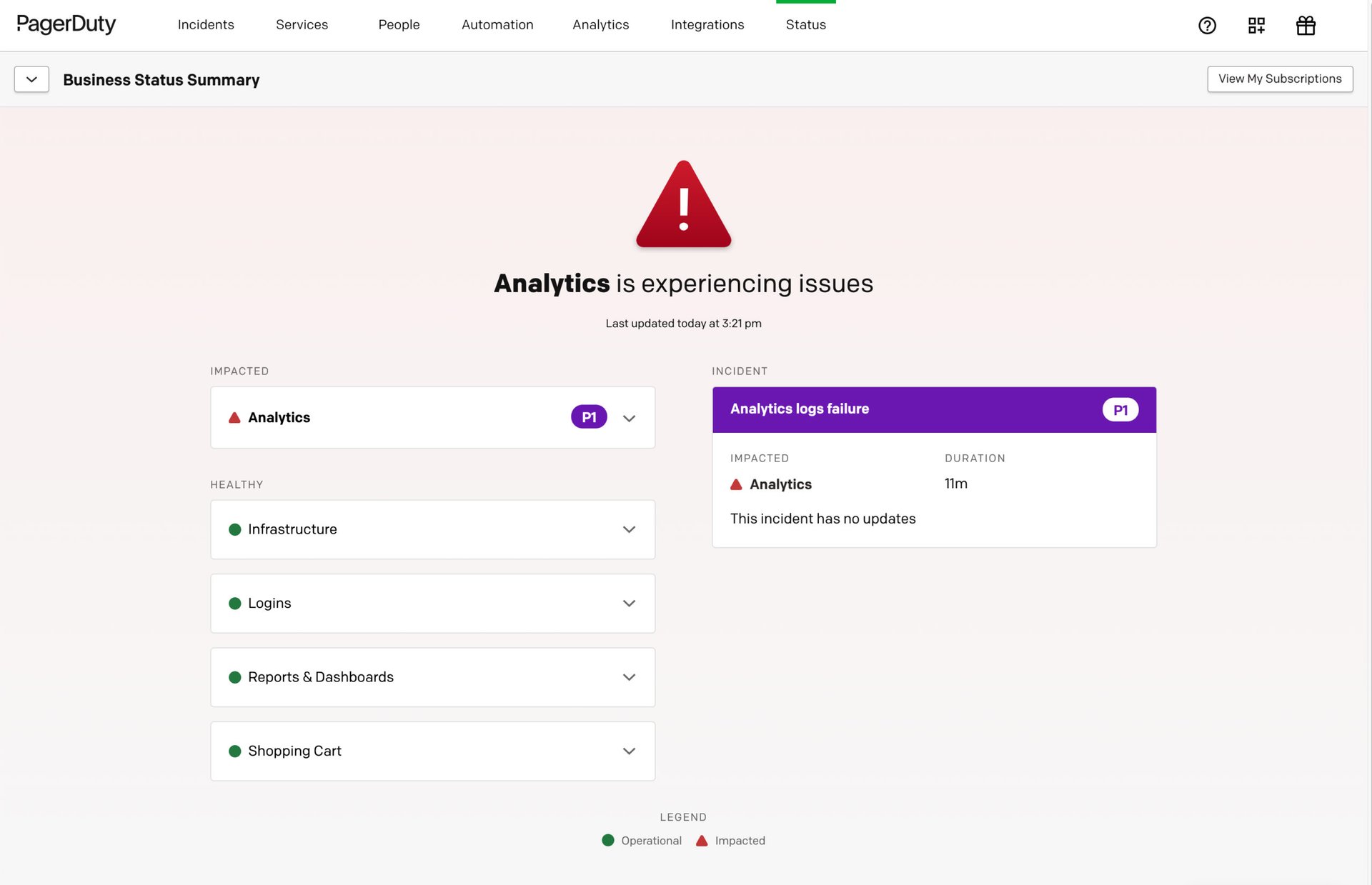
Task: Select the P1 badge on the Analytics row
Action: pos(588,416)
